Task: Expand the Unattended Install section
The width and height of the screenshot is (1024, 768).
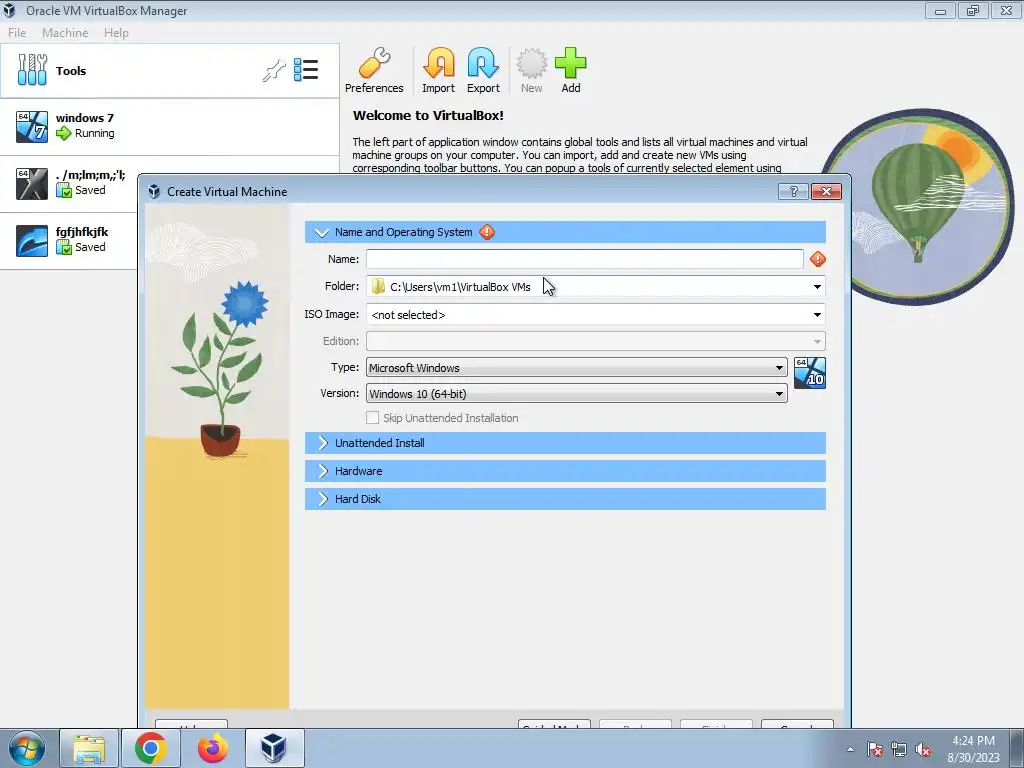Action: point(322,443)
